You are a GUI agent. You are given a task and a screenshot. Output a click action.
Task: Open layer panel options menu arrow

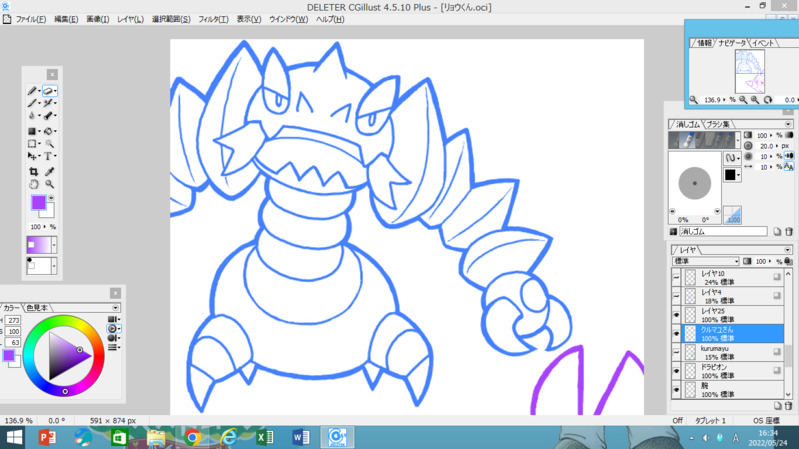point(788,250)
